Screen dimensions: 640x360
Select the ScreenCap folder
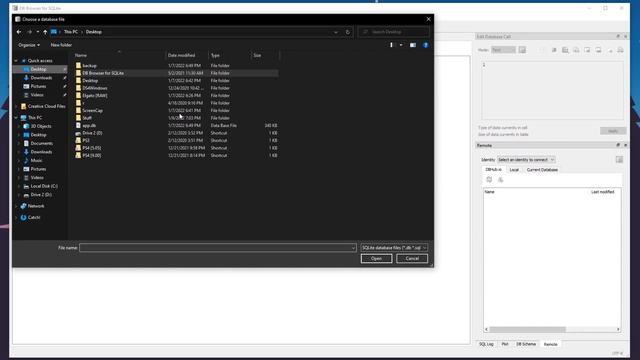(x=176, y=111)
